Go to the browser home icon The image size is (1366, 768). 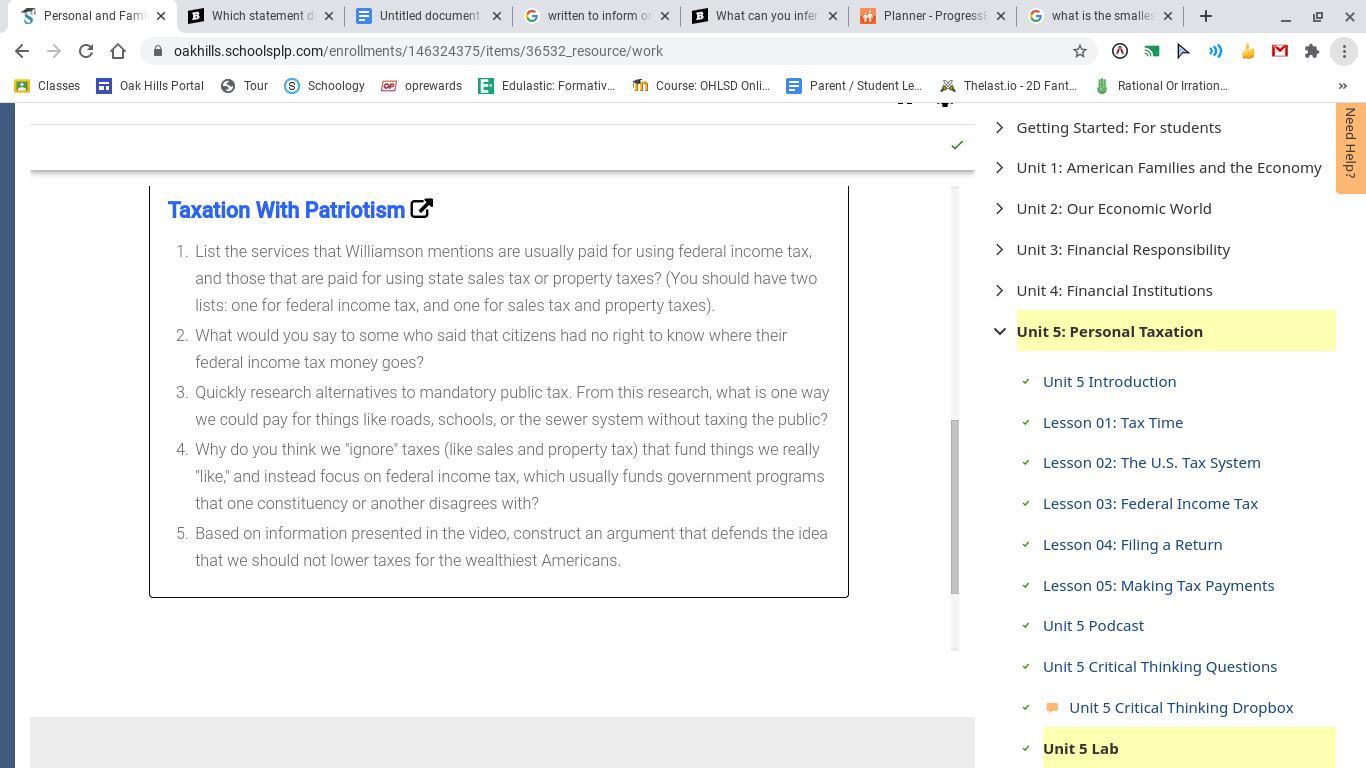pyautogui.click(x=118, y=51)
